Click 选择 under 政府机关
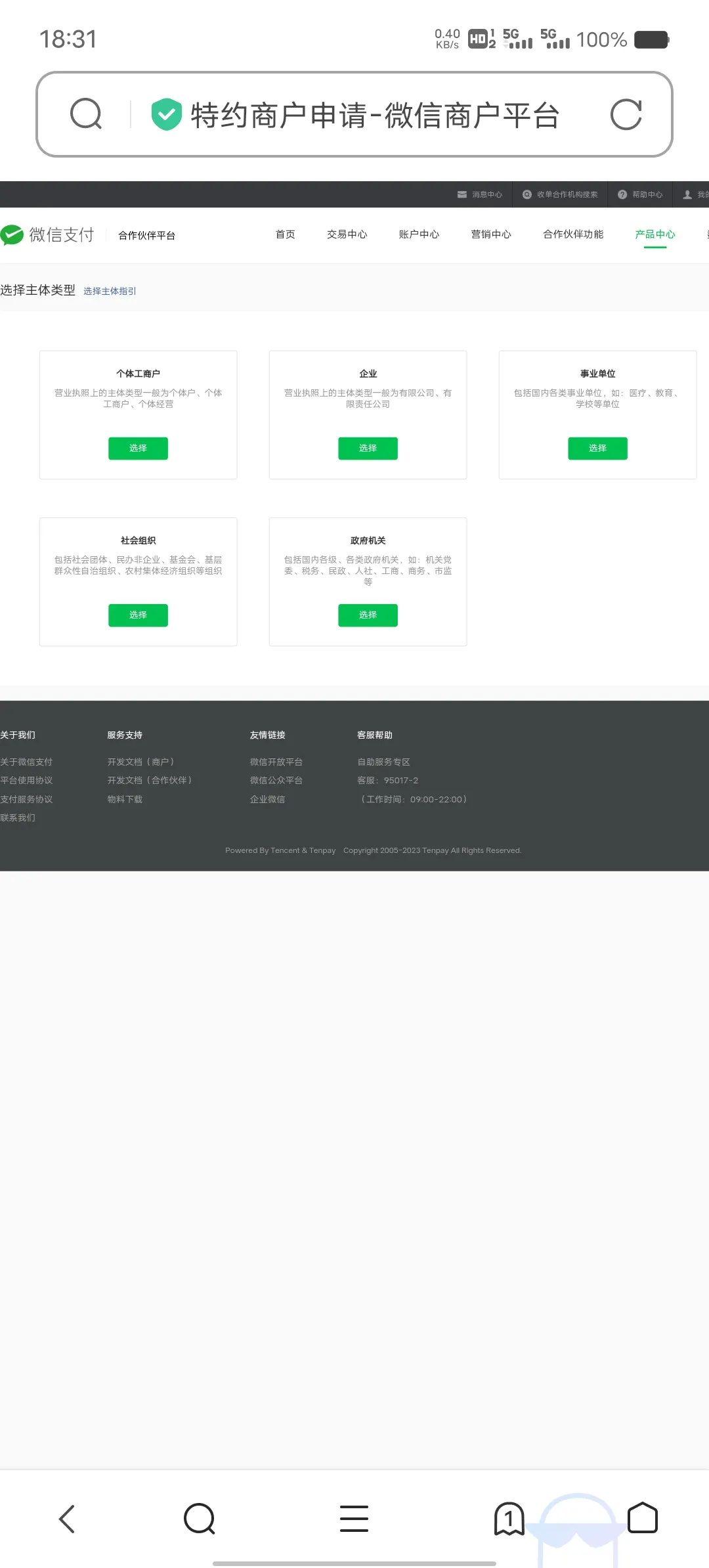709x1568 pixels. tap(368, 615)
